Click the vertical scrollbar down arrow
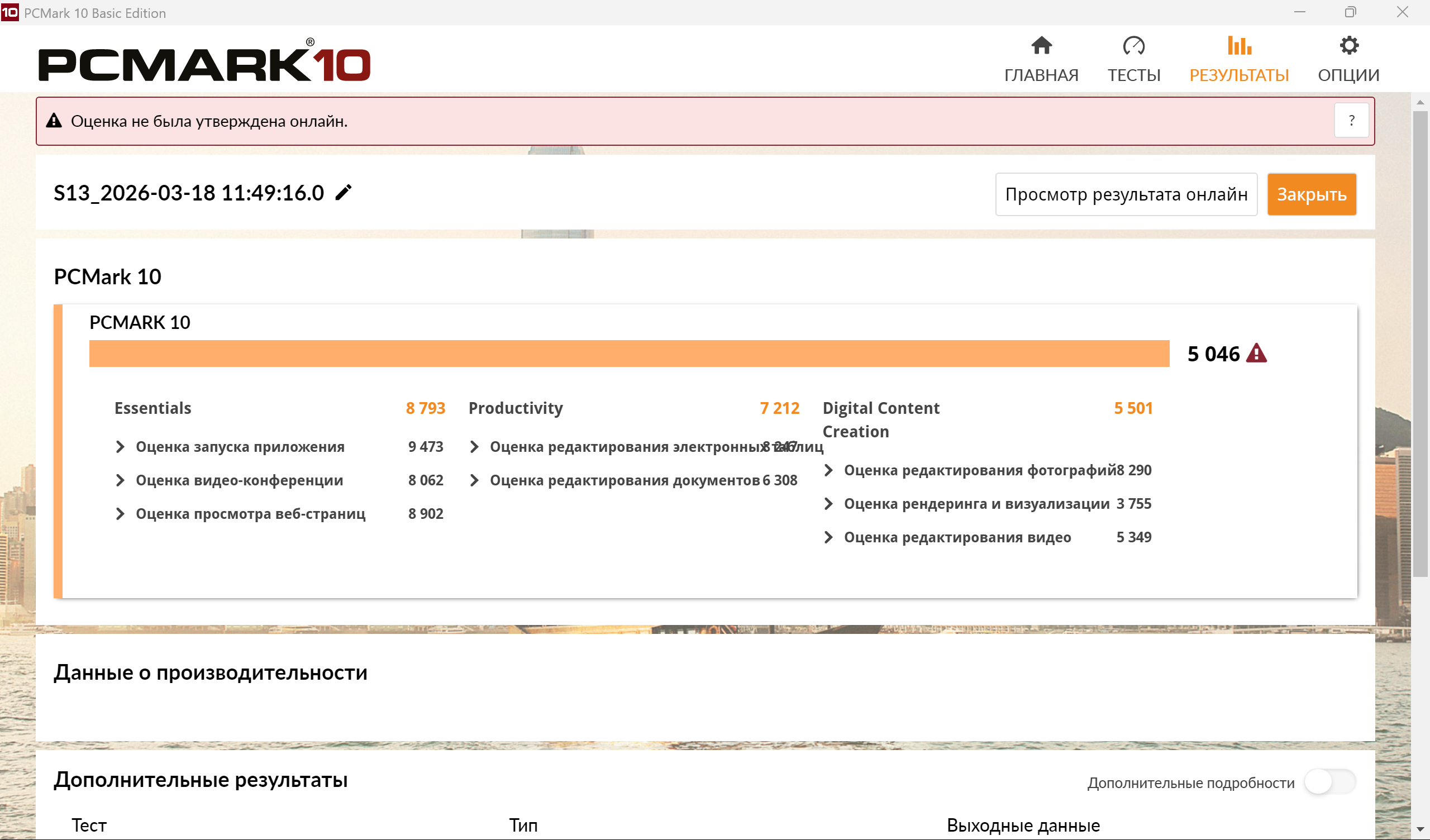This screenshot has height=840, width=1430. pyautogui.click(x=1420, y=830)
